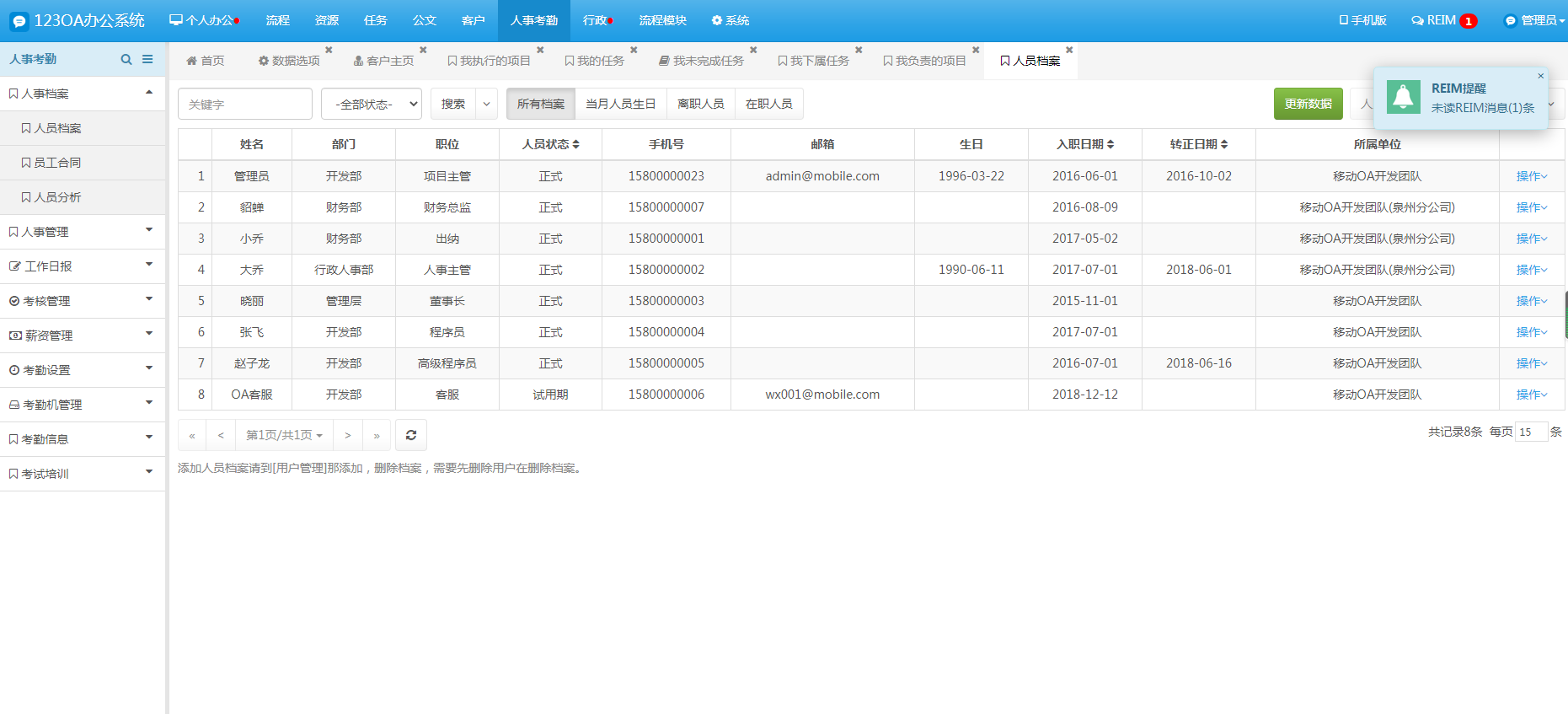Sort by 入职日期 column

point(1085,144)
